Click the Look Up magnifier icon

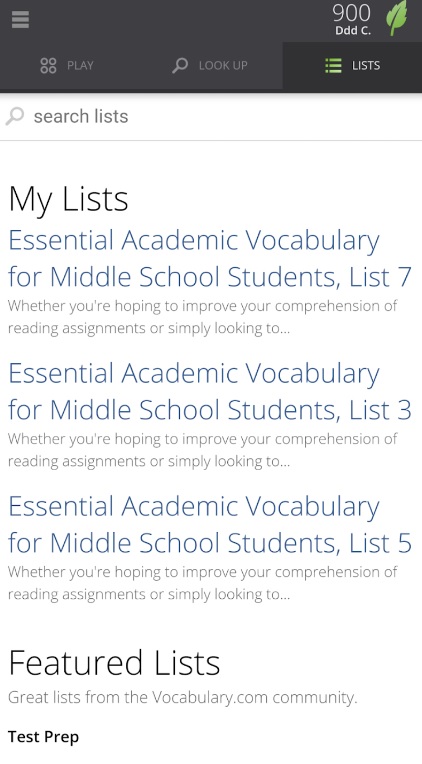click(x=180, y=65)
